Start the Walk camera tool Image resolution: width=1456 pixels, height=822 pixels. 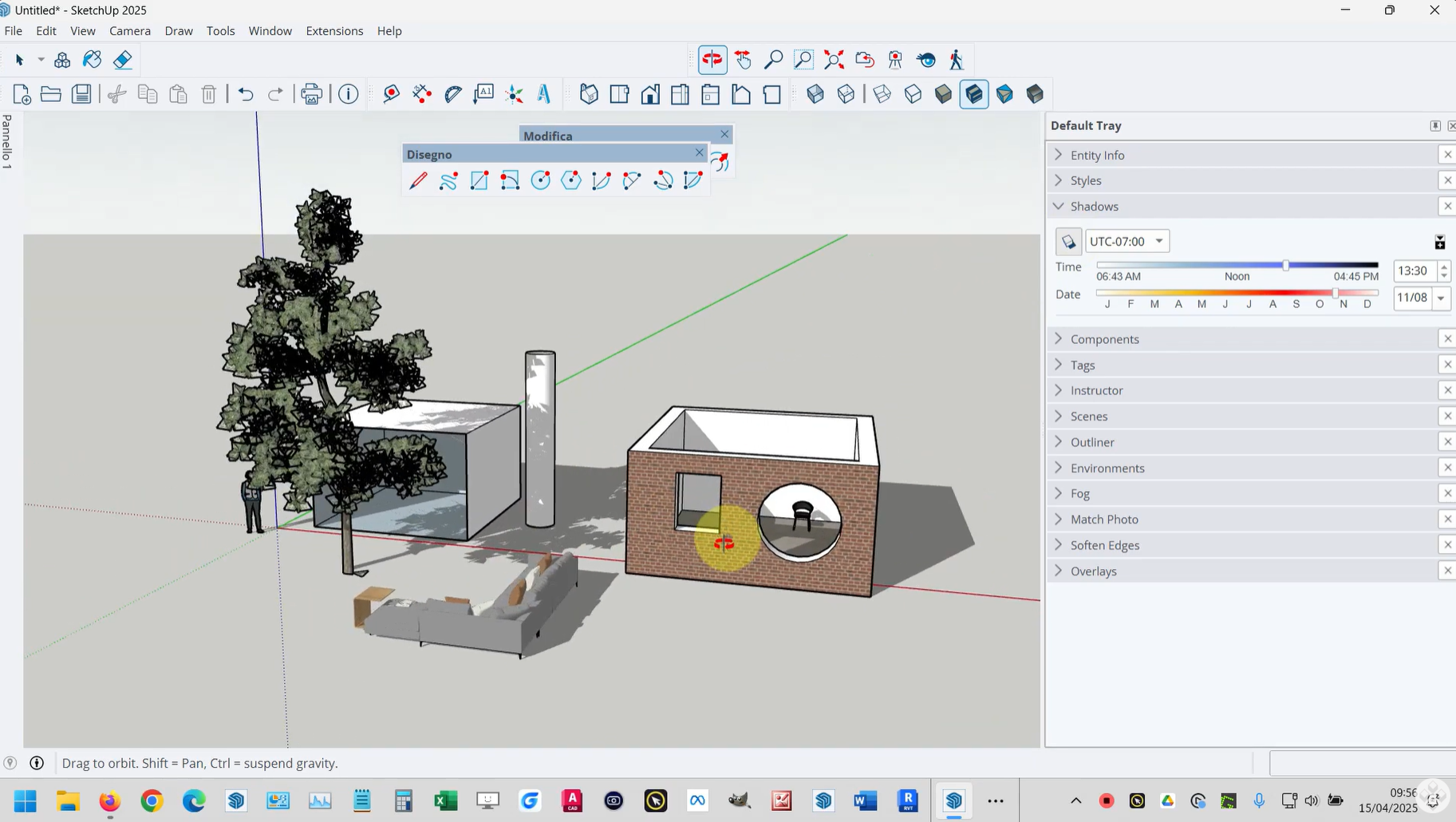pyautogui.click(x=956, y=60)
